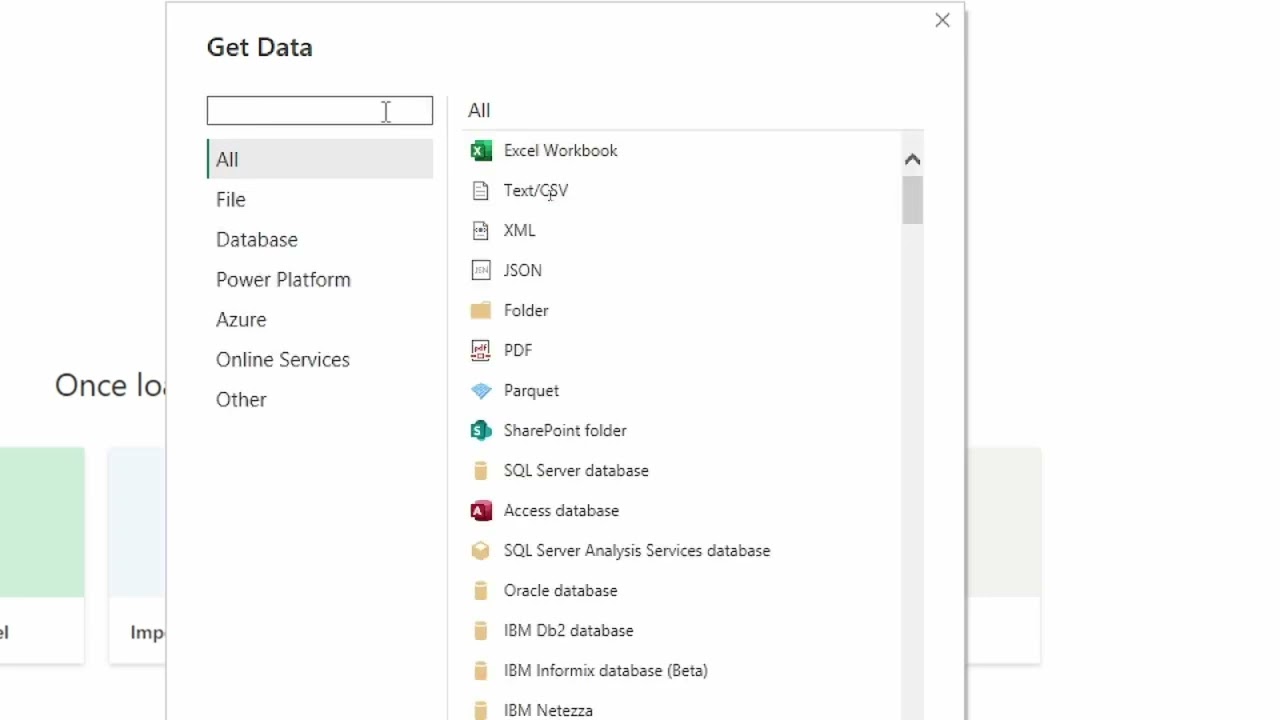This screenshot has width=1280, height=720.
Task: Select SQL Server database label
Action: [576, 471]
